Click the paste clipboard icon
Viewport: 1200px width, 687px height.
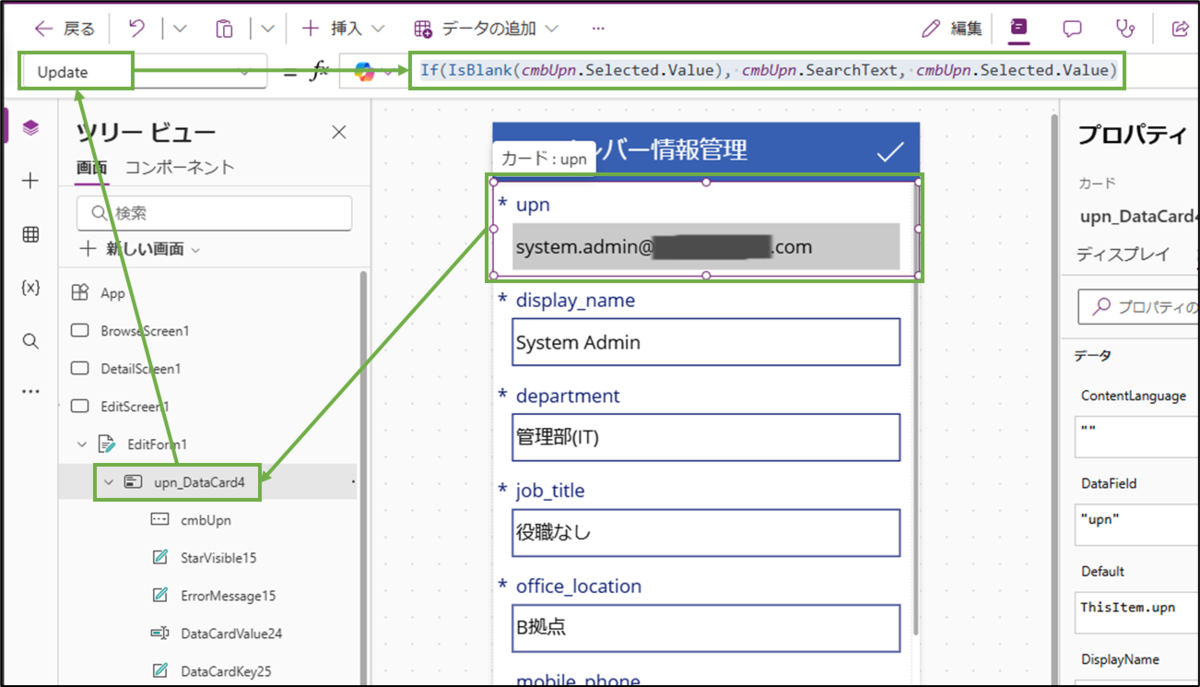(225, 28)
